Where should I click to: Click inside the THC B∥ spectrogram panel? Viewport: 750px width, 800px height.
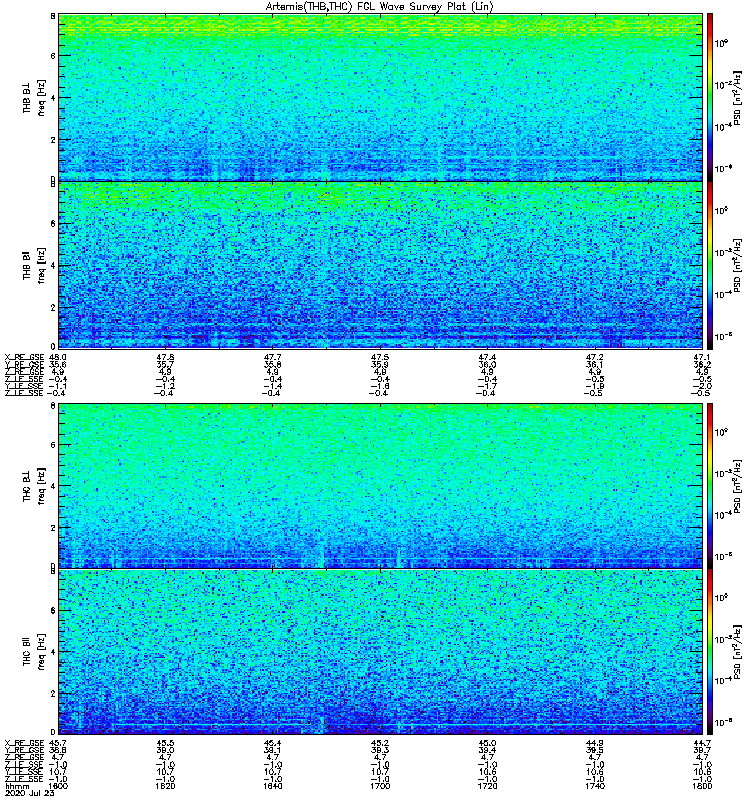(x=381, y=652)
